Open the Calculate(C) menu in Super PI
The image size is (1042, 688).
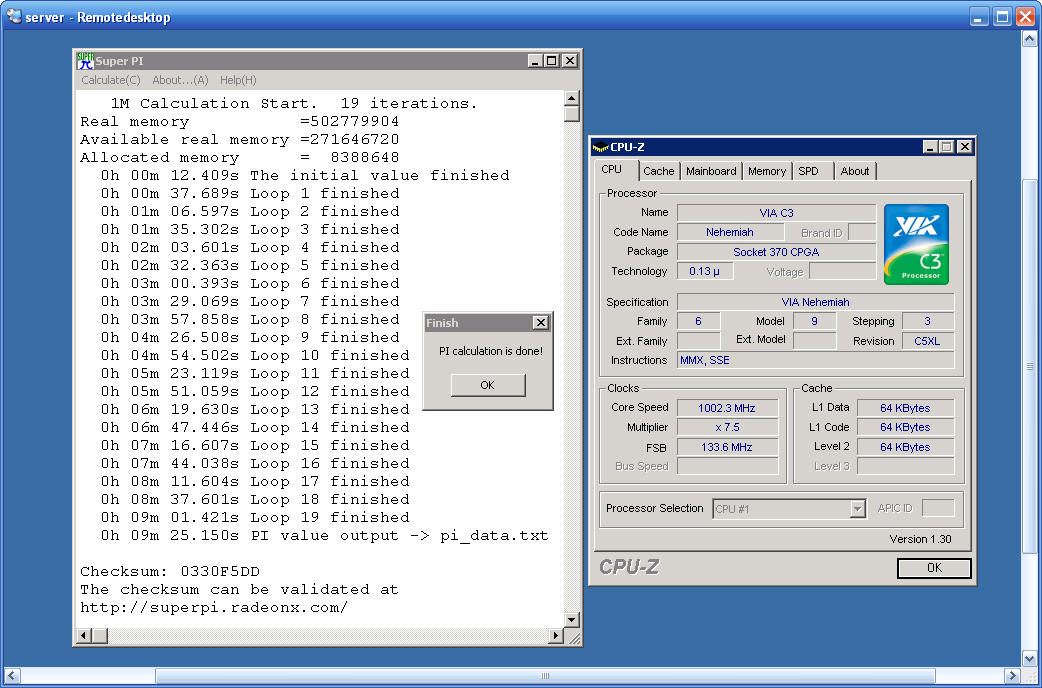point(111,80)
